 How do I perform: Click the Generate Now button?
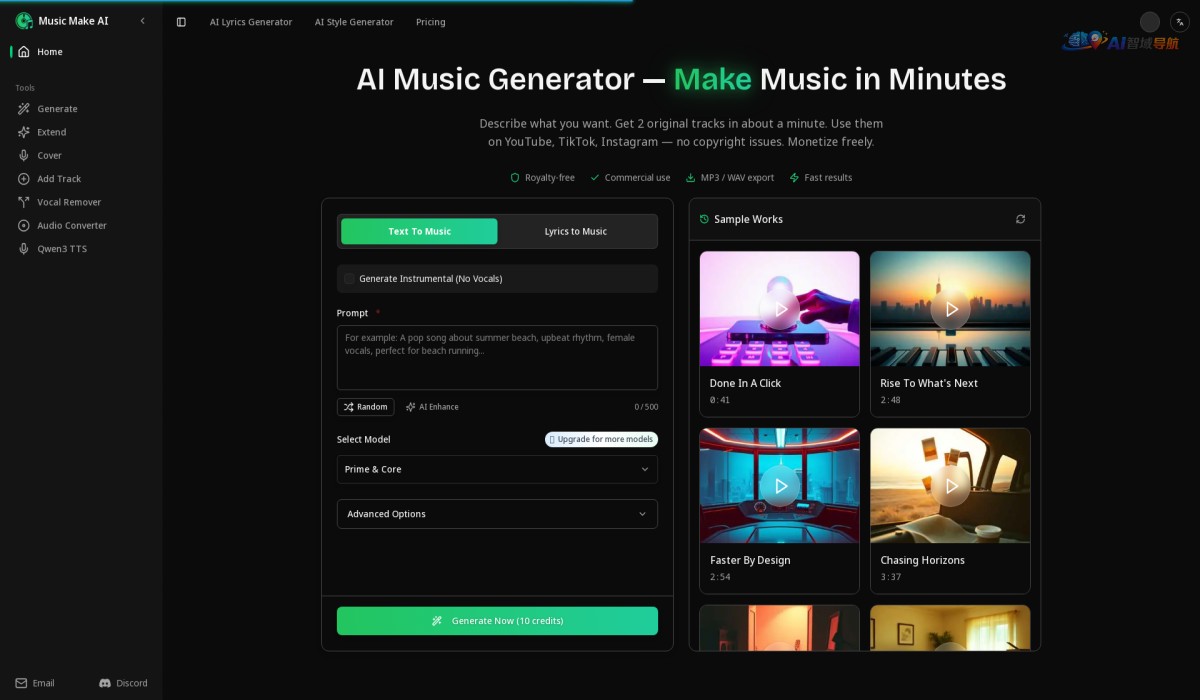point(497,620)
